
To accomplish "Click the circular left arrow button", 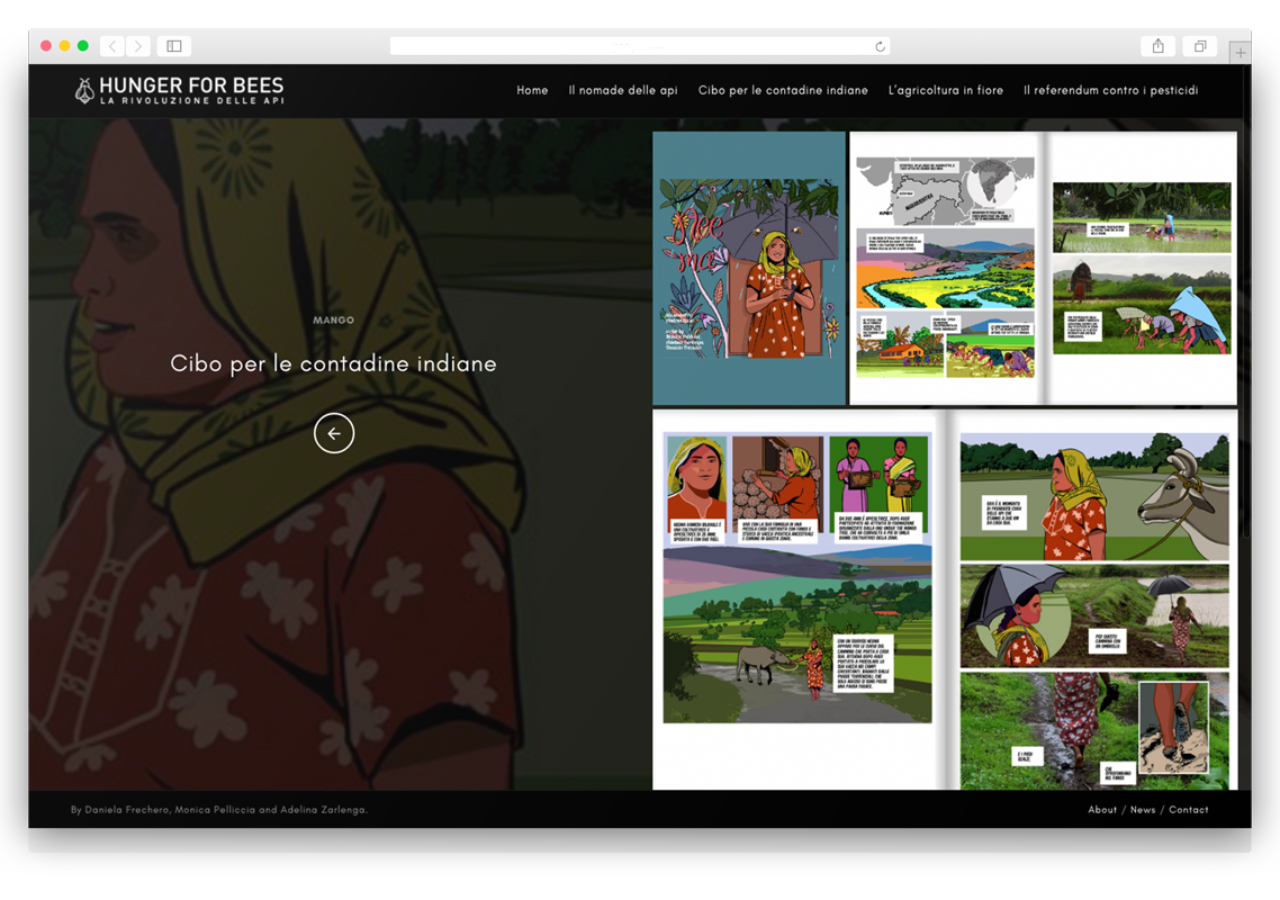I will pos(334,433).
